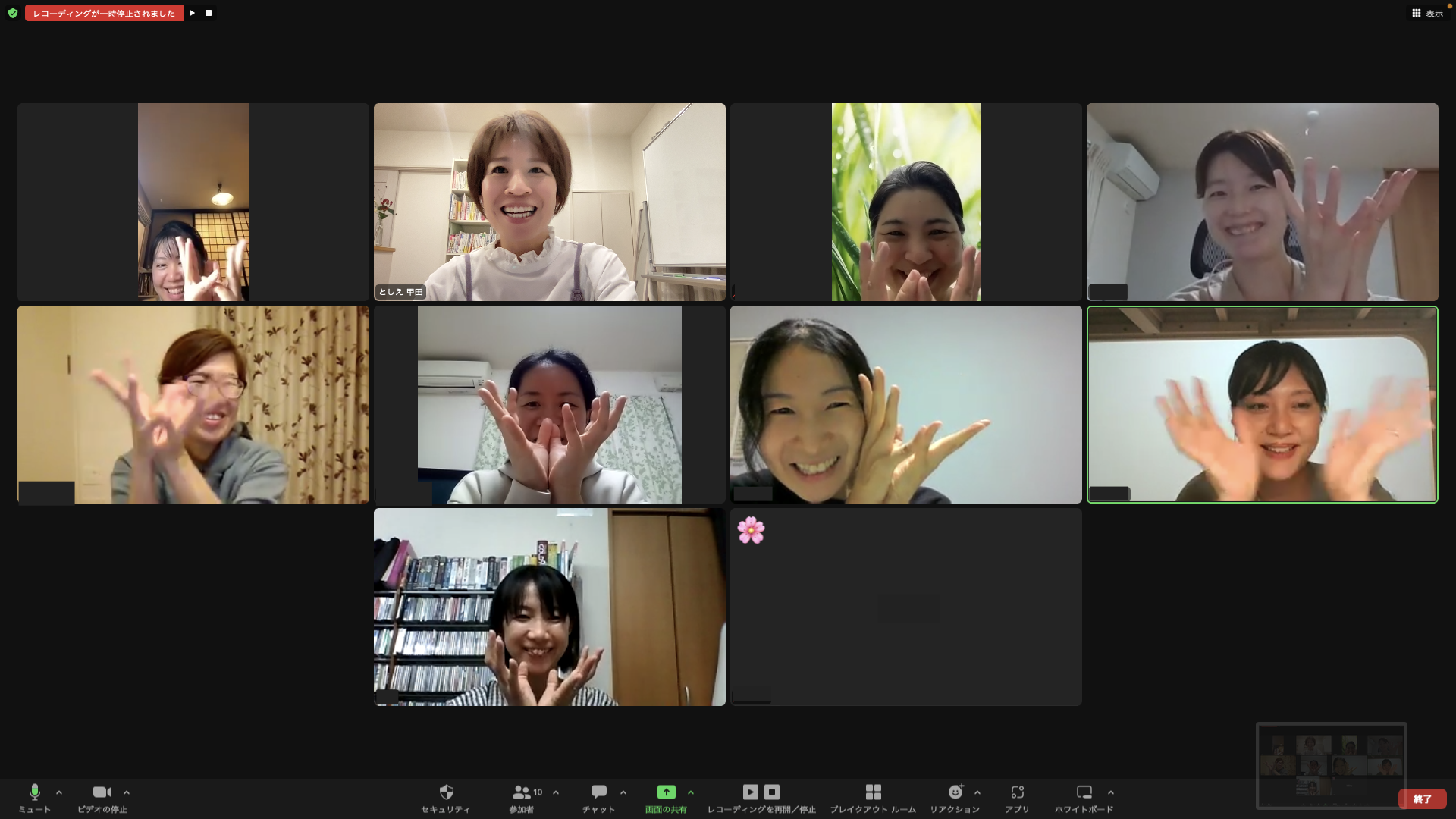Select the としえ 甲田 video tile
Screen dimensions: 1456x819
pos(550,202)
